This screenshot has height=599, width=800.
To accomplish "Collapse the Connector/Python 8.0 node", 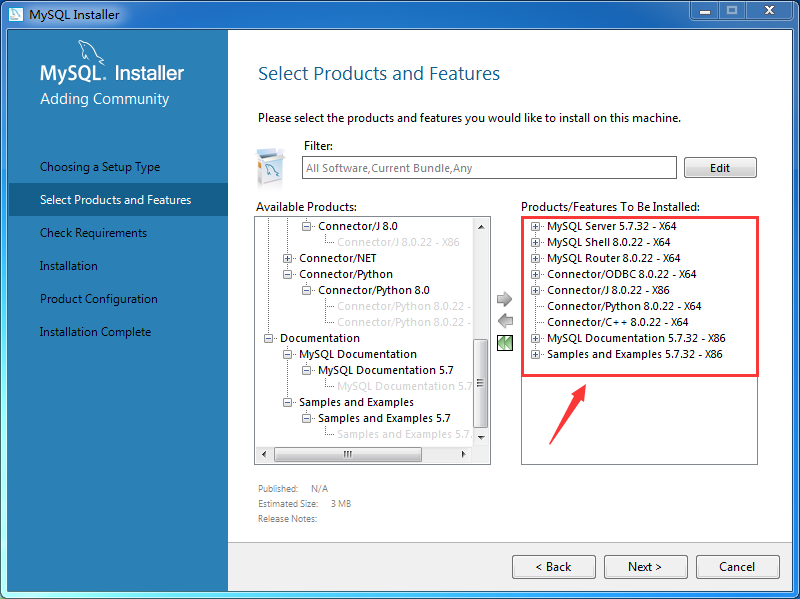I will [306, 290].
